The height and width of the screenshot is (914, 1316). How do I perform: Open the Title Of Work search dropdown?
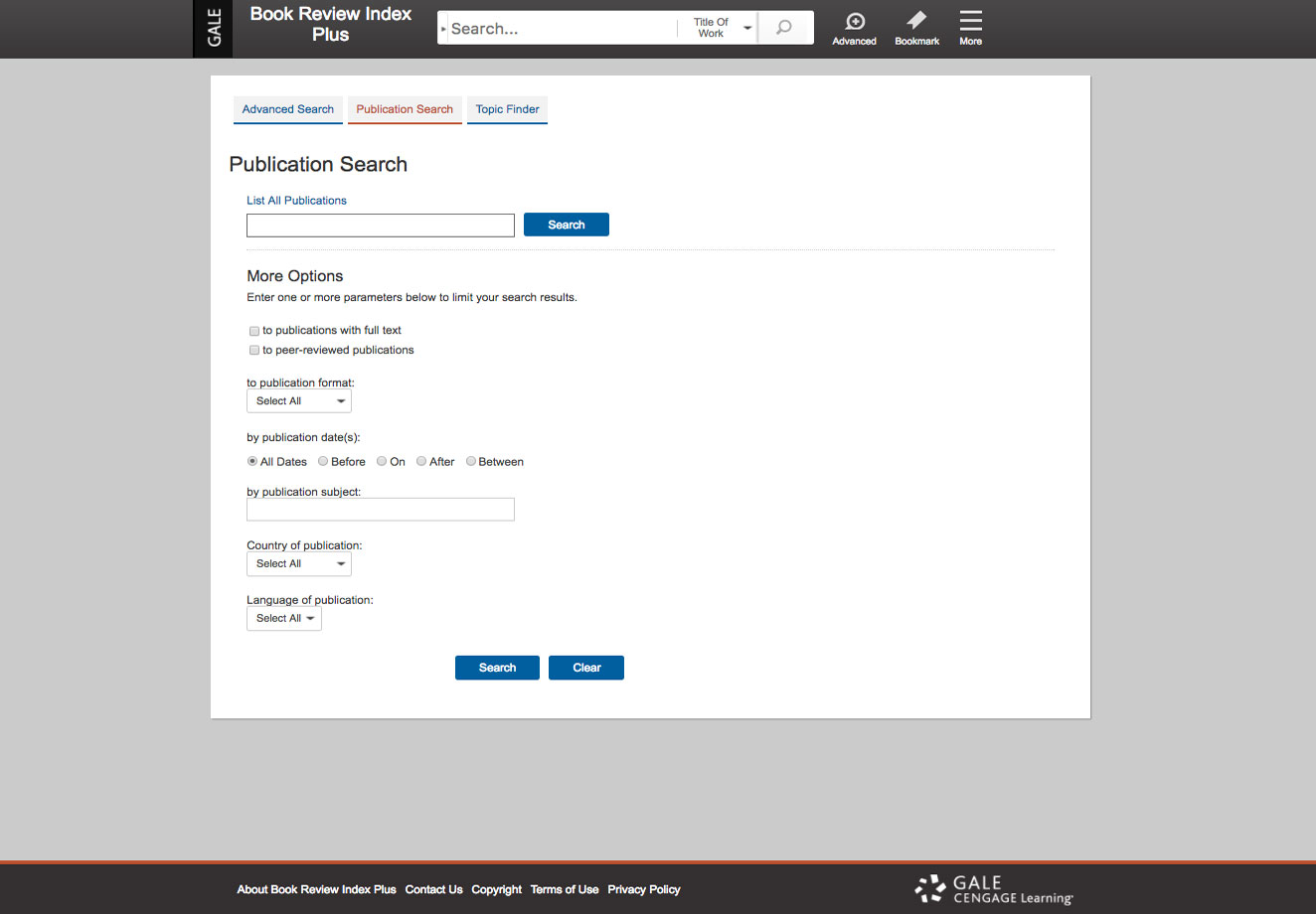(x=719, y=28)
